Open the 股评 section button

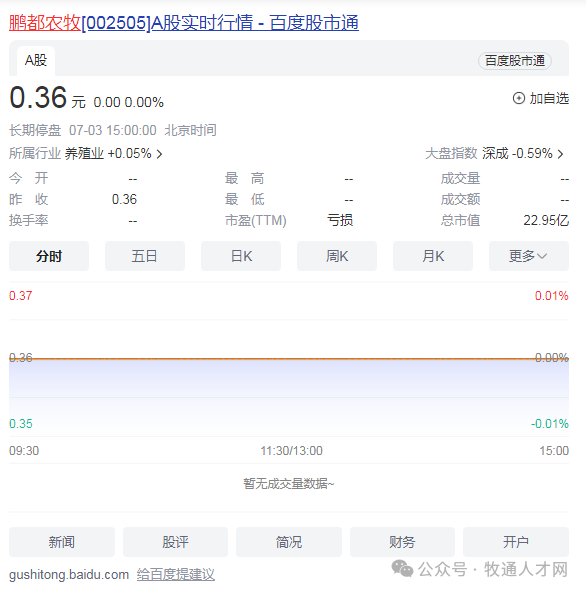coord(176,542)
